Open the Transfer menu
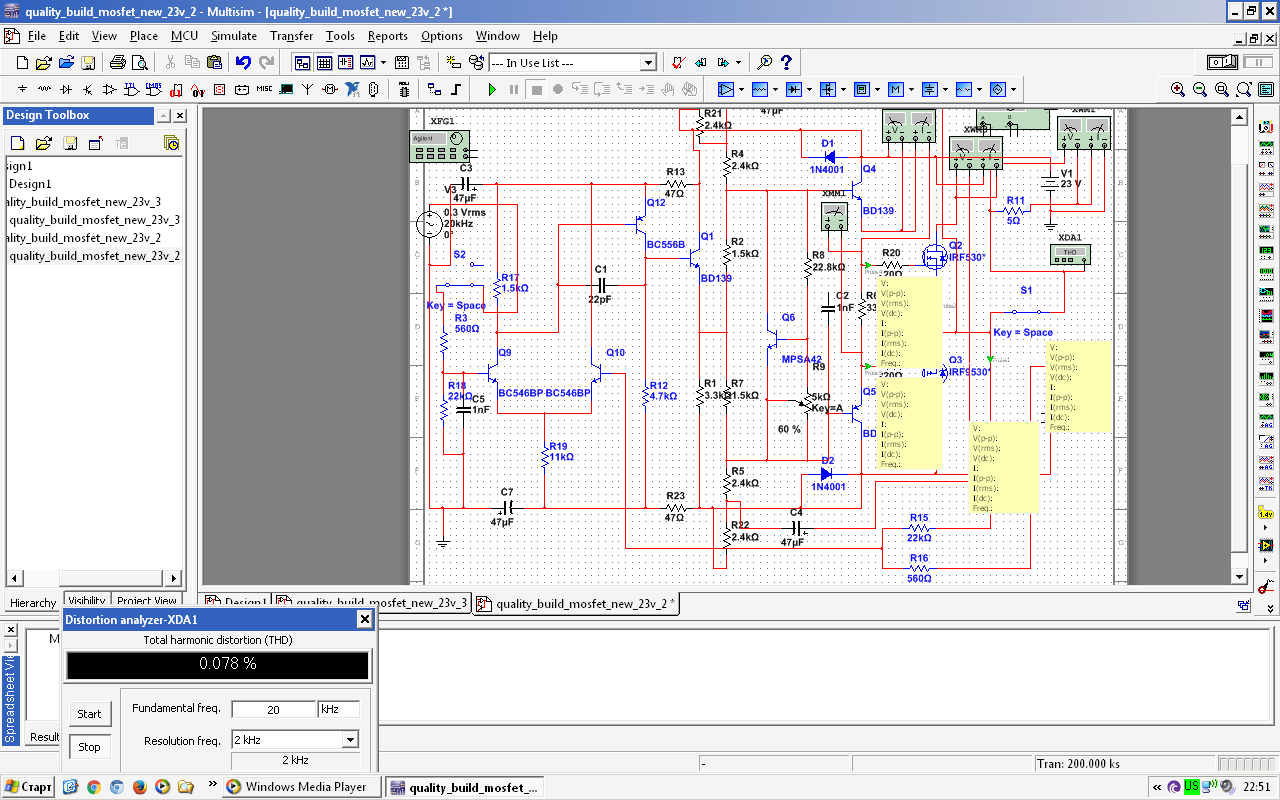The height and width of the screenshot is (800, 1280). (x=291, y=36)
